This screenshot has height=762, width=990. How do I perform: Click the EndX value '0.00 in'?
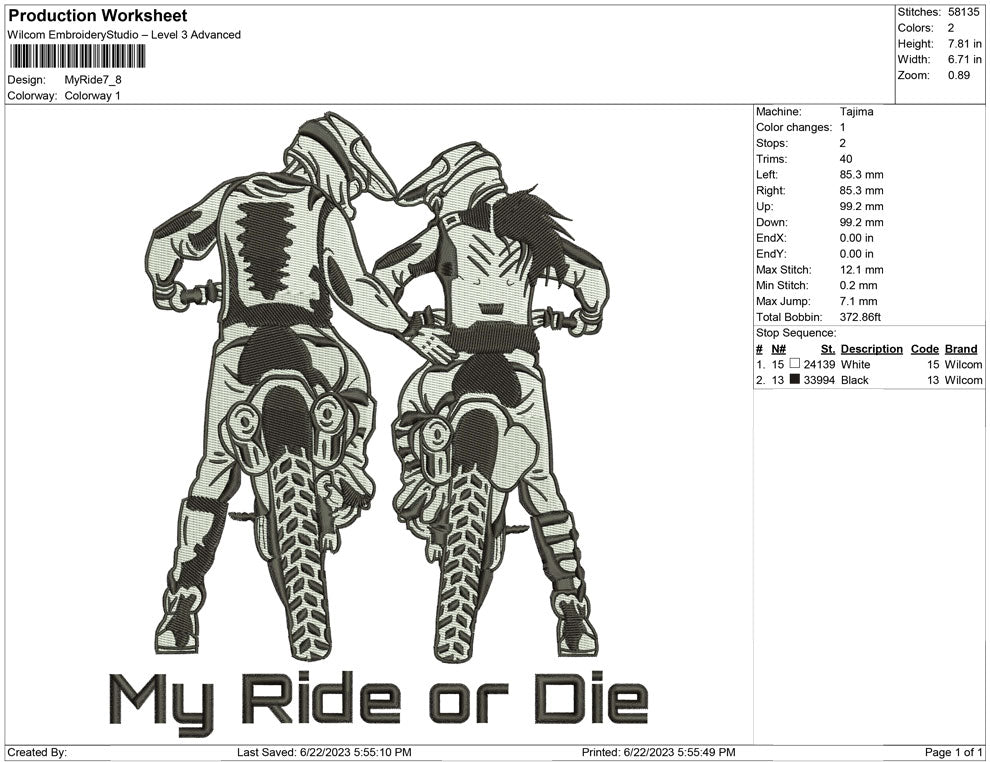[x=856, y=238]
